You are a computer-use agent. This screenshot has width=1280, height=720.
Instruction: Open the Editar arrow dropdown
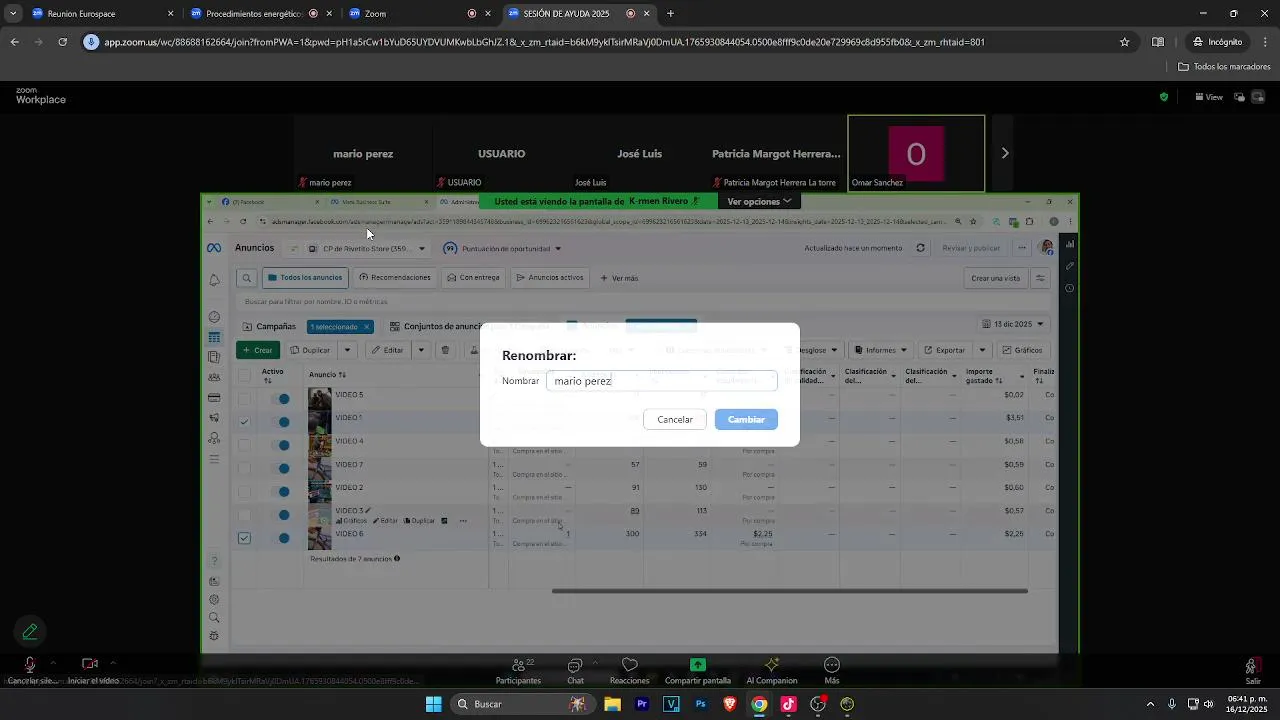[x=421, y=350]
